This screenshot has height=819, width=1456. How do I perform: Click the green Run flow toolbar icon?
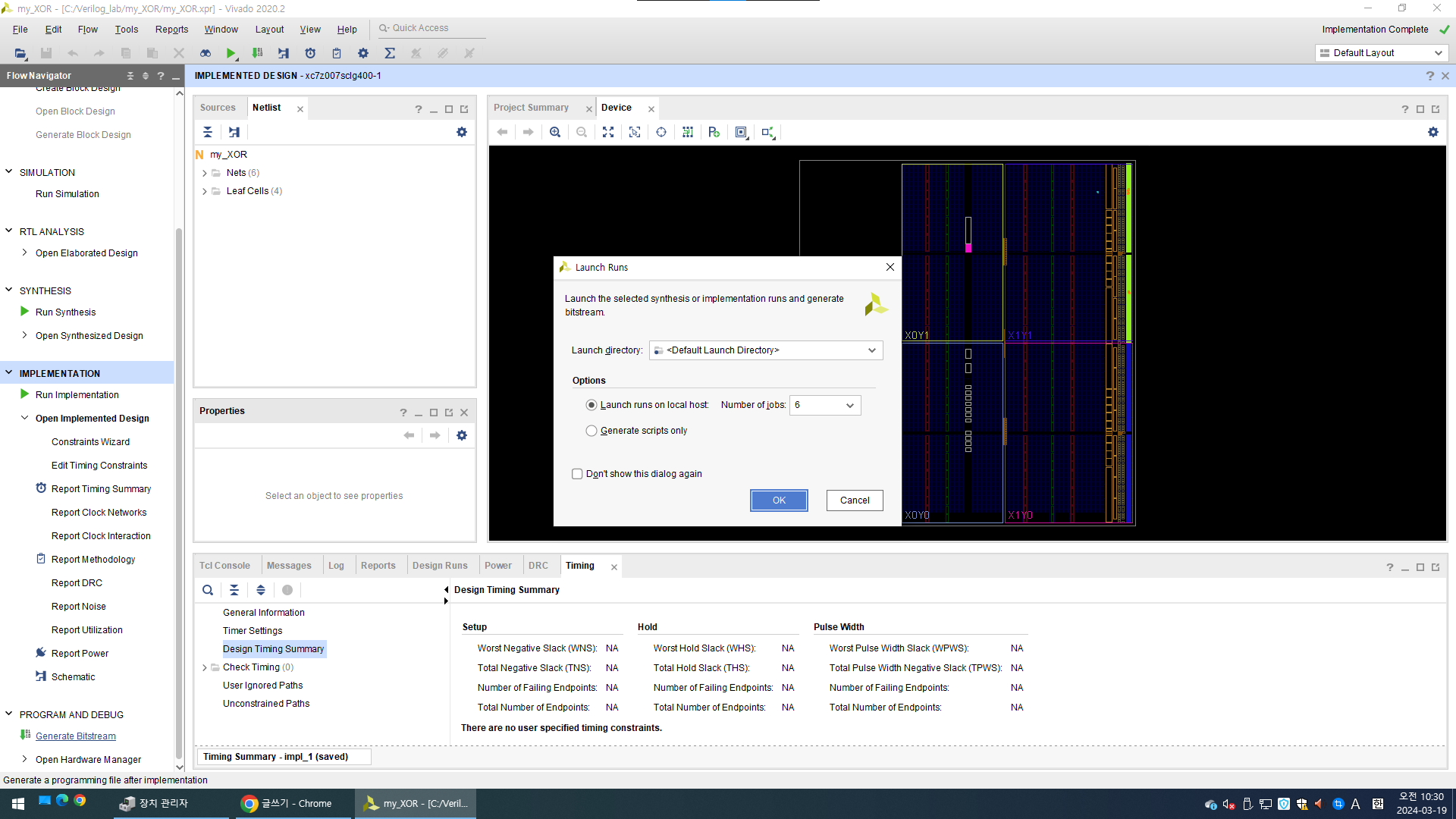pyautogui.click(x=231, y=53)
